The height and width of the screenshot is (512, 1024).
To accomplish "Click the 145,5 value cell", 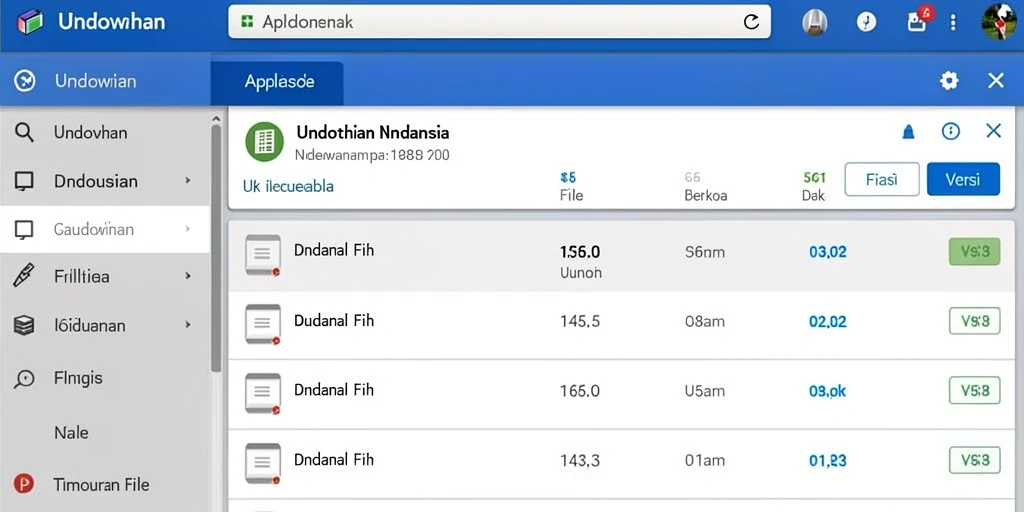I will tap(580, 321).
